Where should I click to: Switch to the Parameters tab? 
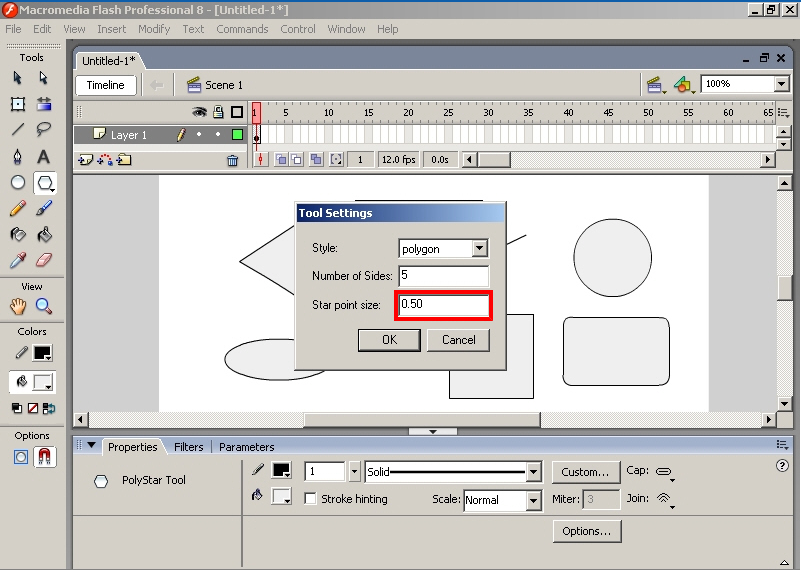click(x=247, y=447)
